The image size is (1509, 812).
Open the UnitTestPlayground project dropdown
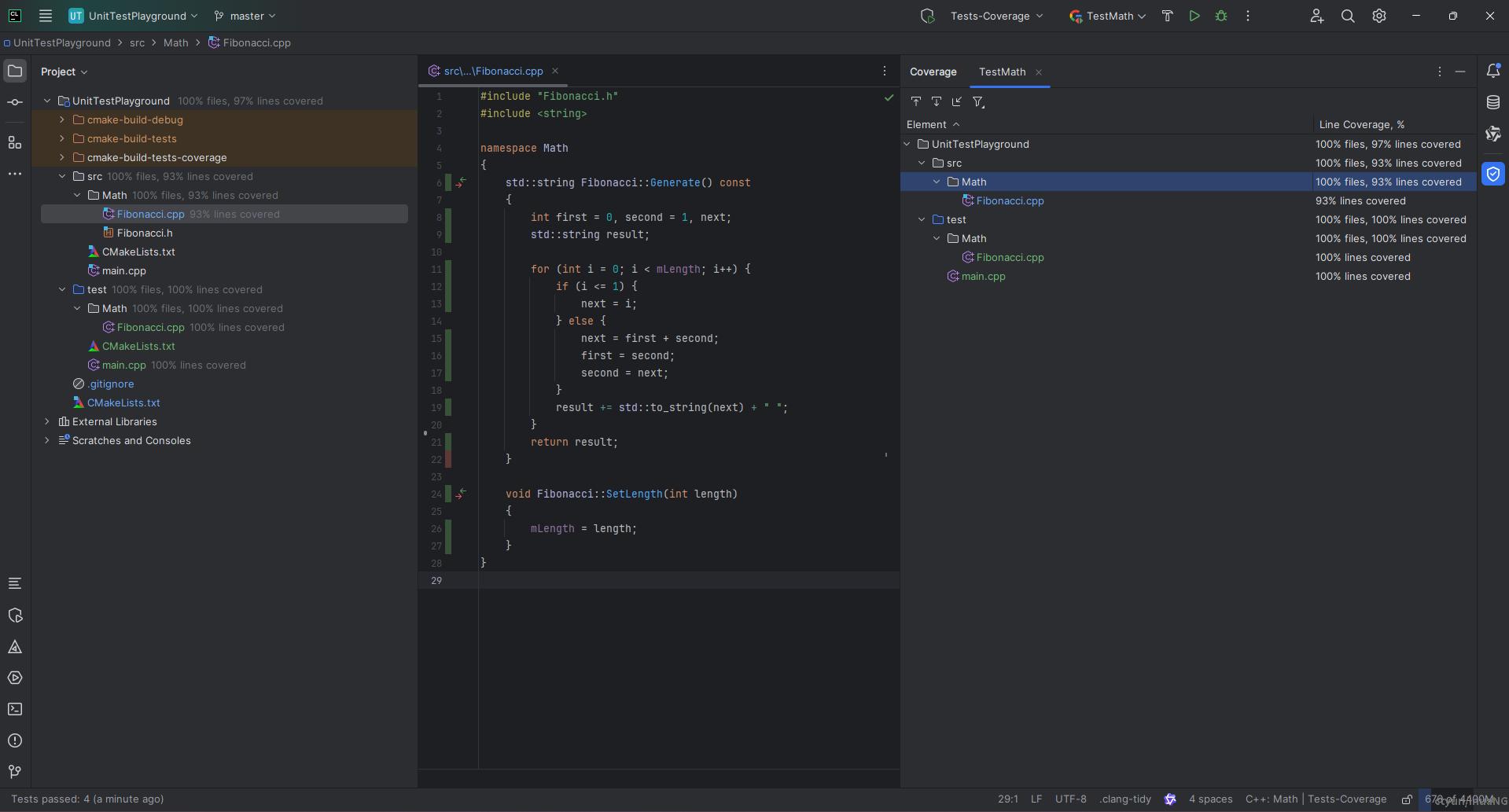[x=133, y=16]
